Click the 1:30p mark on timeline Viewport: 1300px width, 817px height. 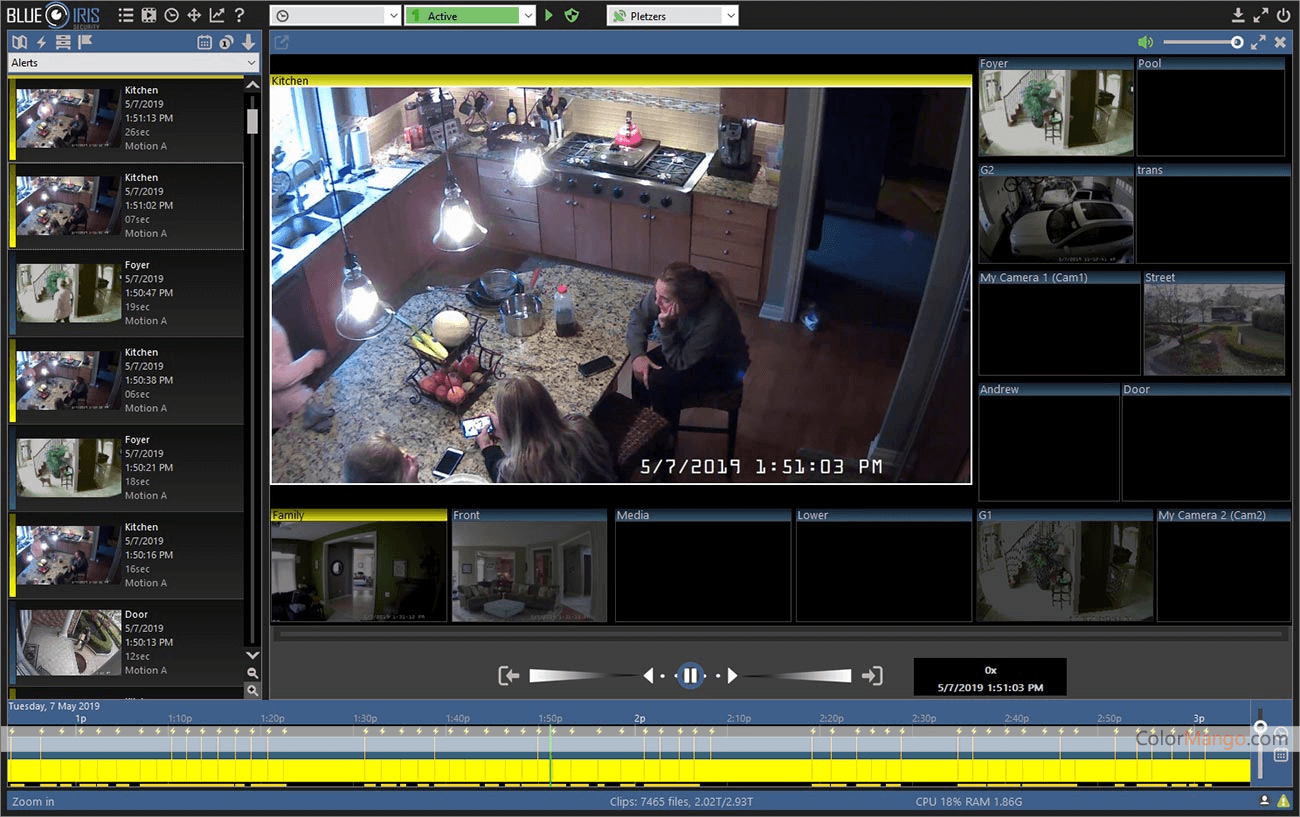(365, 718)
